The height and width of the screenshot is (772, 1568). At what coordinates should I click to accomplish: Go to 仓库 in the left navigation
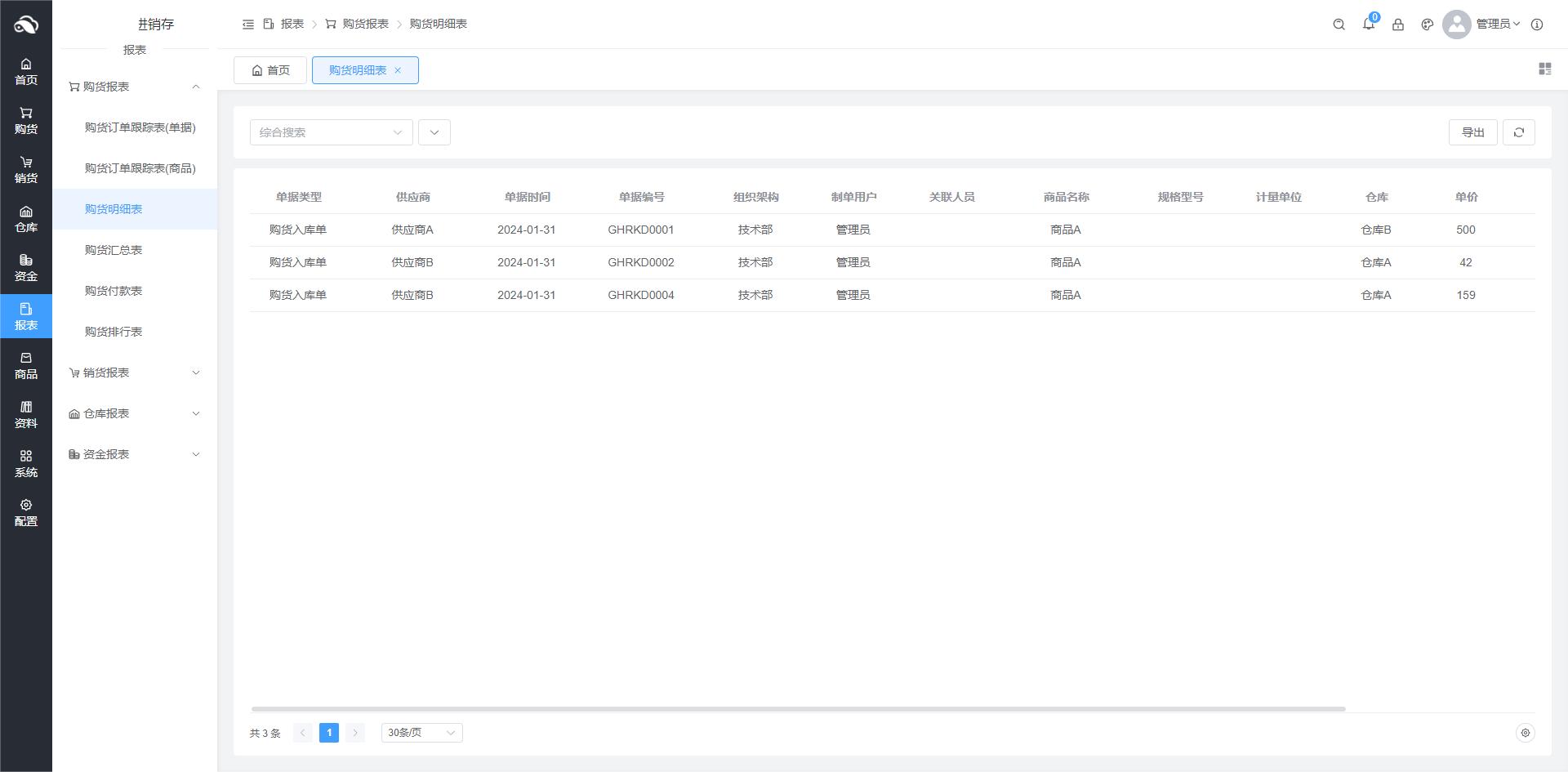[x=26, y=219]
